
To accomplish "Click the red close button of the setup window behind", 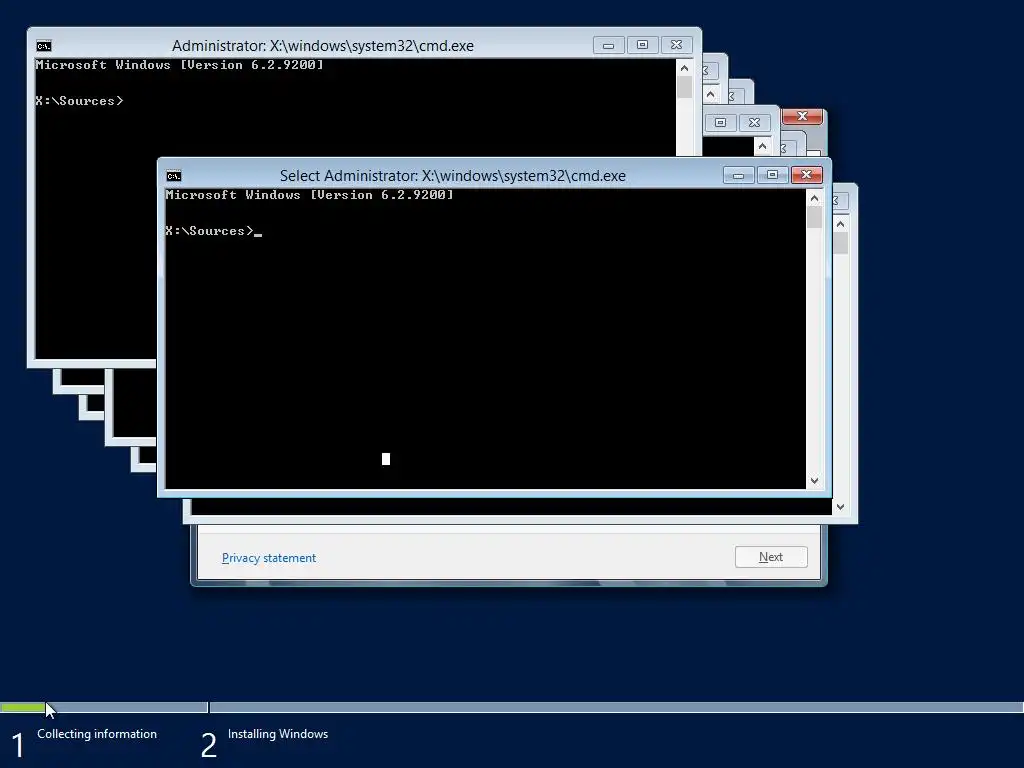I will point(803,116).
